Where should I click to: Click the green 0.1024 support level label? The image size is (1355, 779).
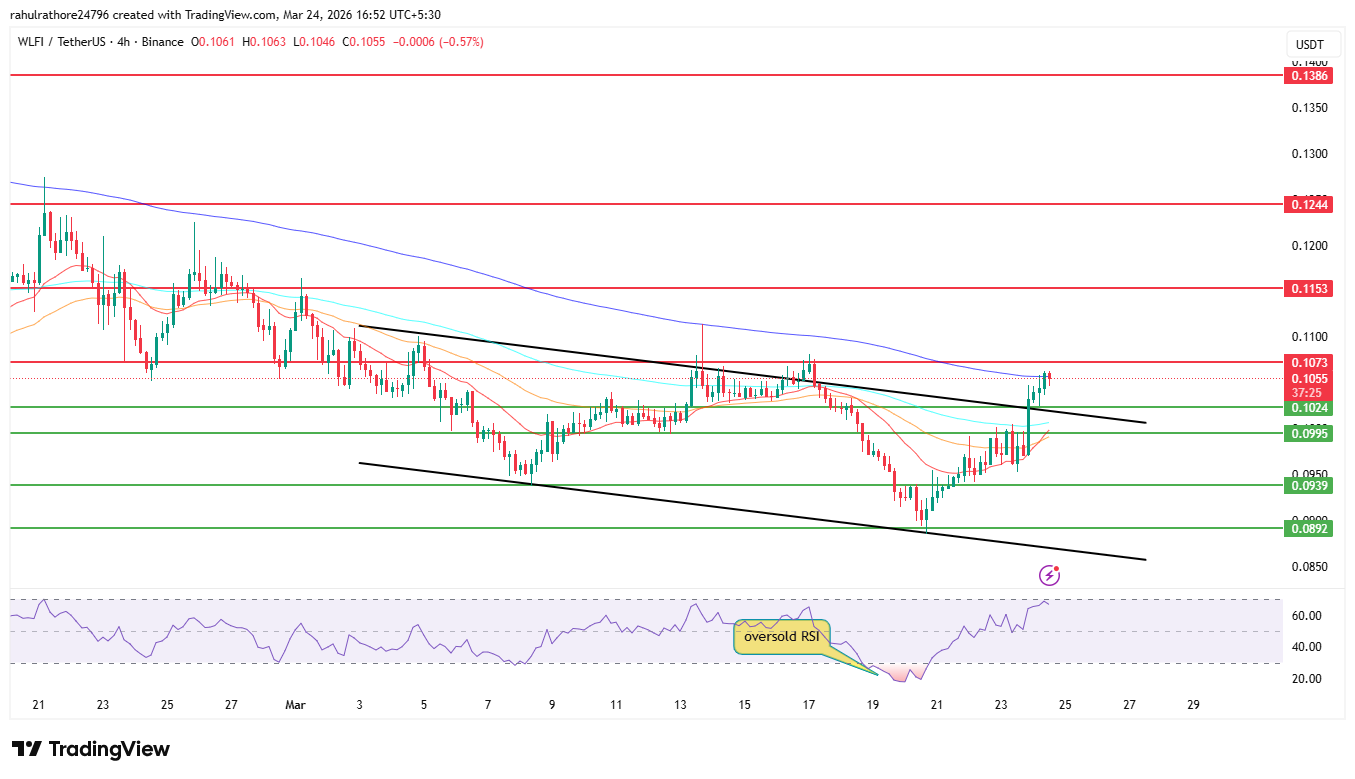[1308, 408]
